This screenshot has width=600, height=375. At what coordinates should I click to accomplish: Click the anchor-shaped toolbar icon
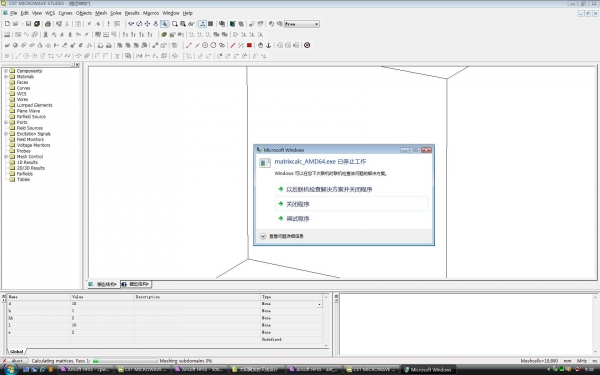(x=269, y=45)
